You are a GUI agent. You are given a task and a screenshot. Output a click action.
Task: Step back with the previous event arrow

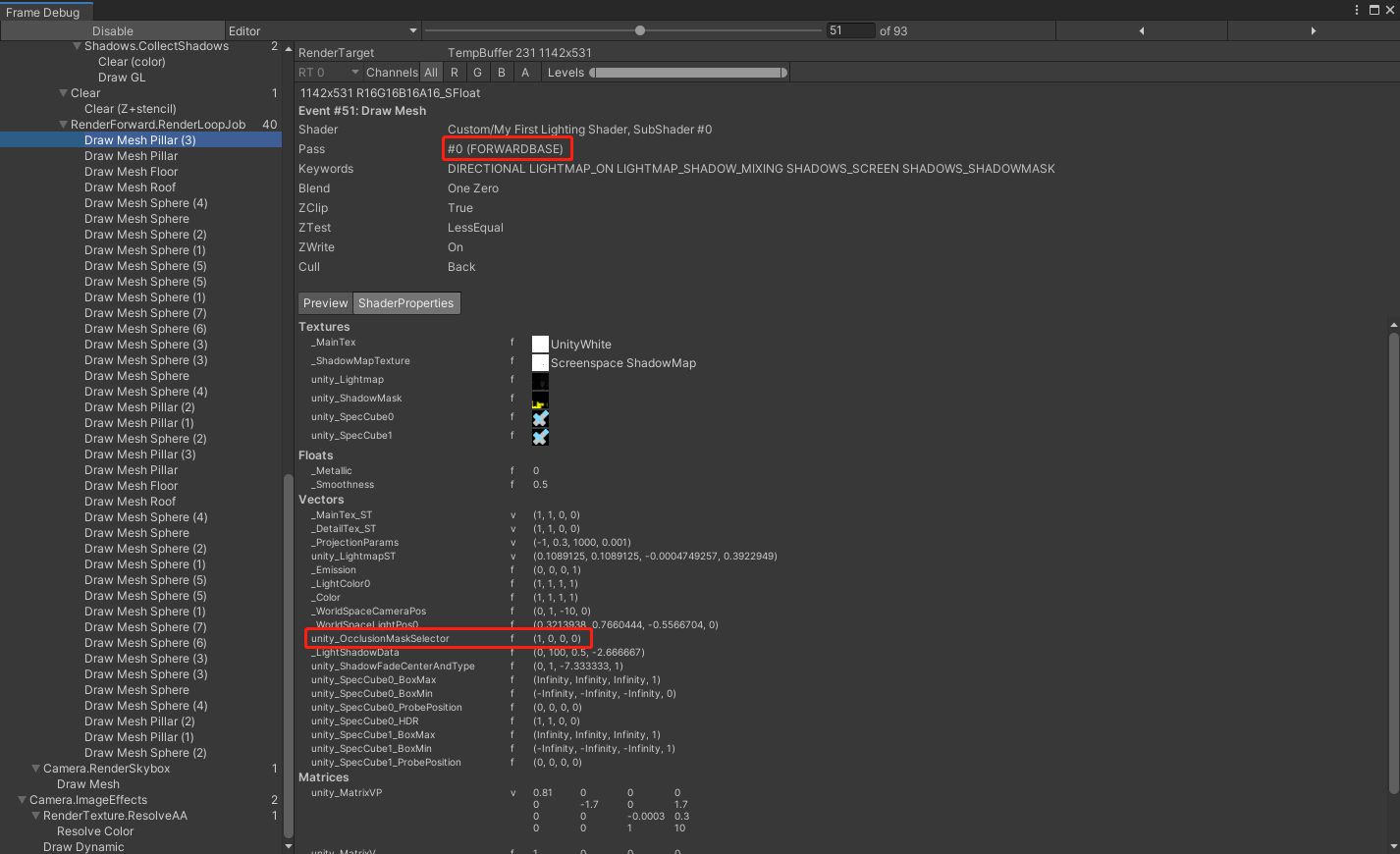(x=1142, y=30)
